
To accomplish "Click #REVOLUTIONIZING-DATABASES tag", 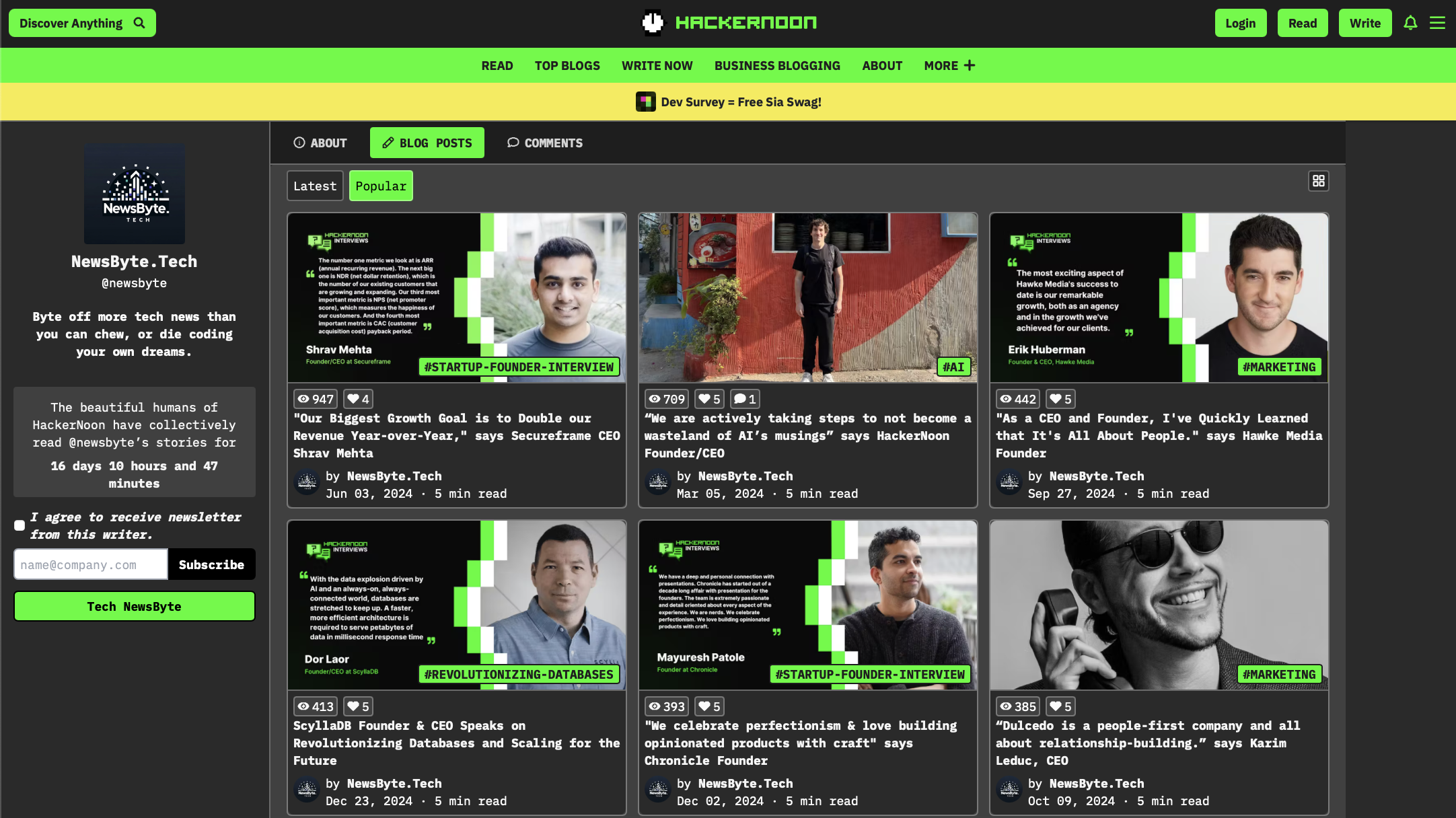I will click(519, 674).
